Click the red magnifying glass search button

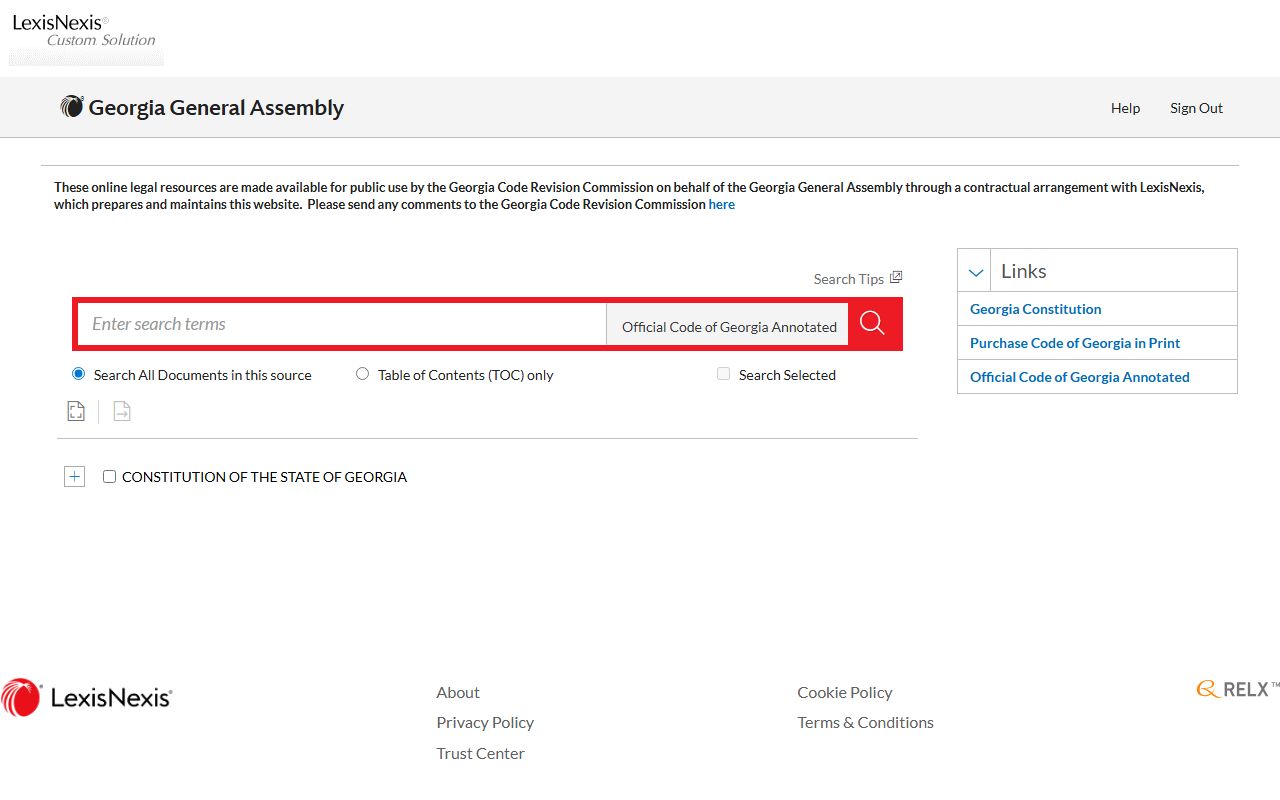click(x=873, y=324)
